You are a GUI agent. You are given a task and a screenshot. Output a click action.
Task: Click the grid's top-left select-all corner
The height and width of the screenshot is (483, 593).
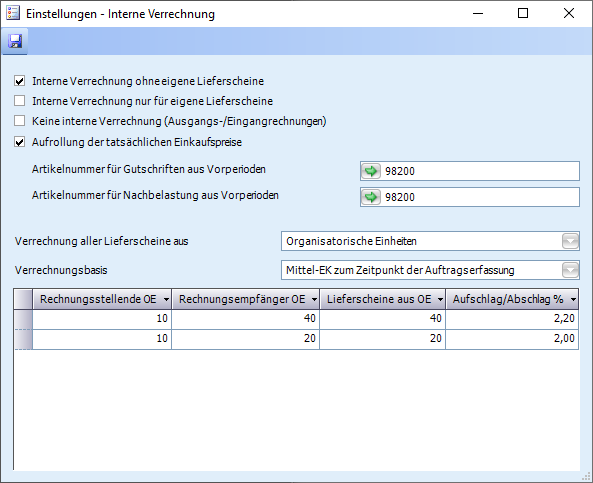click(23, 299)
